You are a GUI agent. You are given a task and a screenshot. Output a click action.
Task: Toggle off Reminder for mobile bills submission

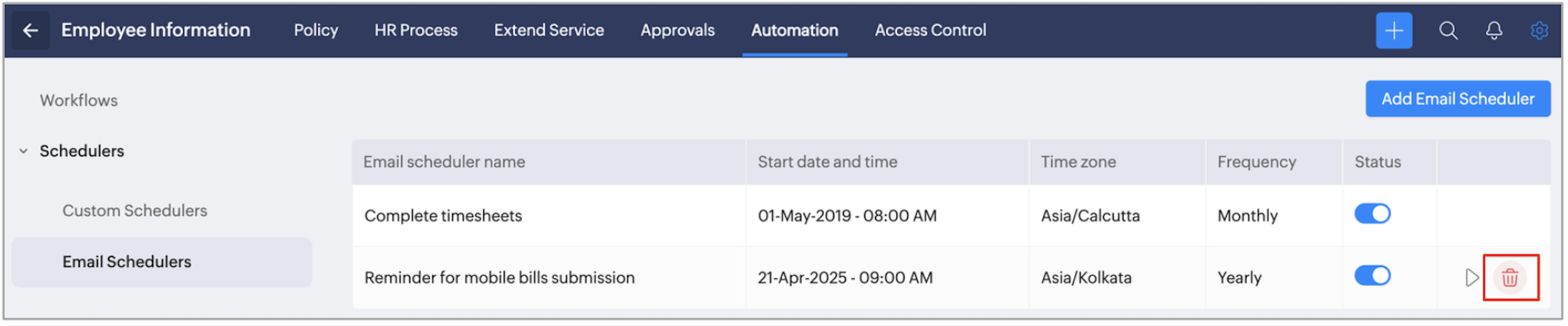(1372, 276)
